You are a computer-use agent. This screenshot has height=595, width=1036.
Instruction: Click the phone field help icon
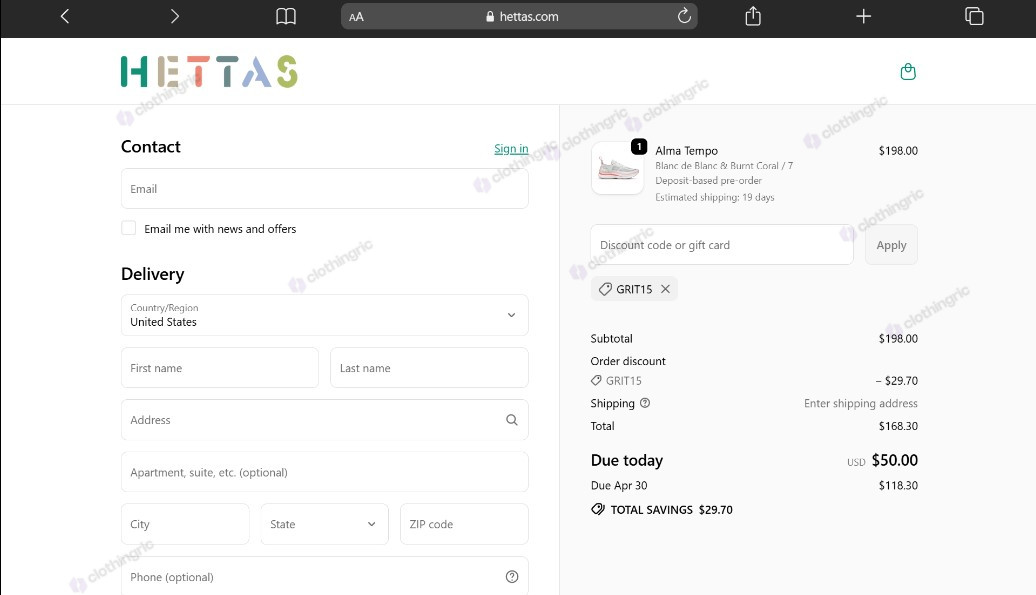click(511, 577)
